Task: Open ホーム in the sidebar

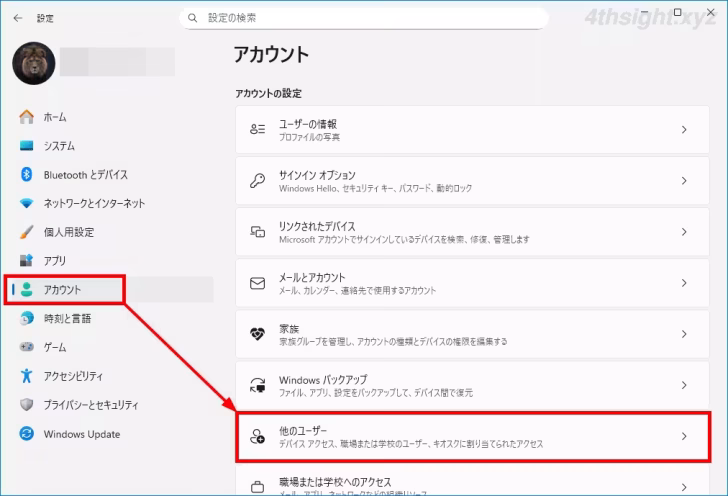Action: click(55, 117)
